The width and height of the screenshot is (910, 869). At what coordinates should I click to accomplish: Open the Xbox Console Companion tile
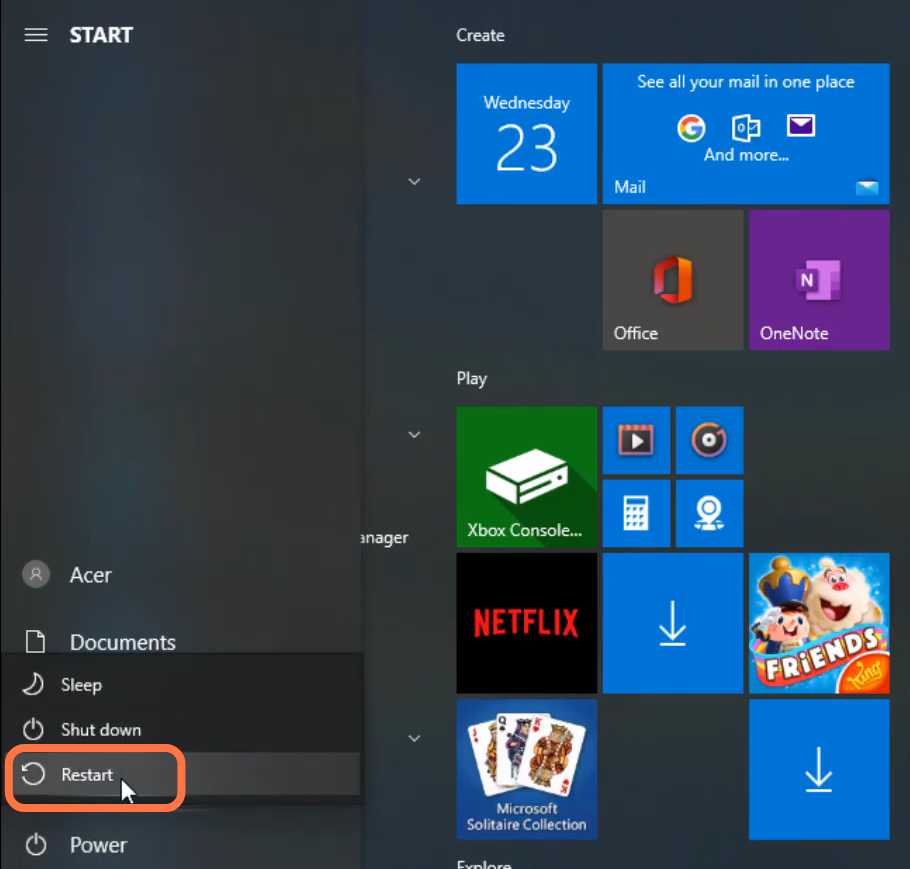(526, 477)
